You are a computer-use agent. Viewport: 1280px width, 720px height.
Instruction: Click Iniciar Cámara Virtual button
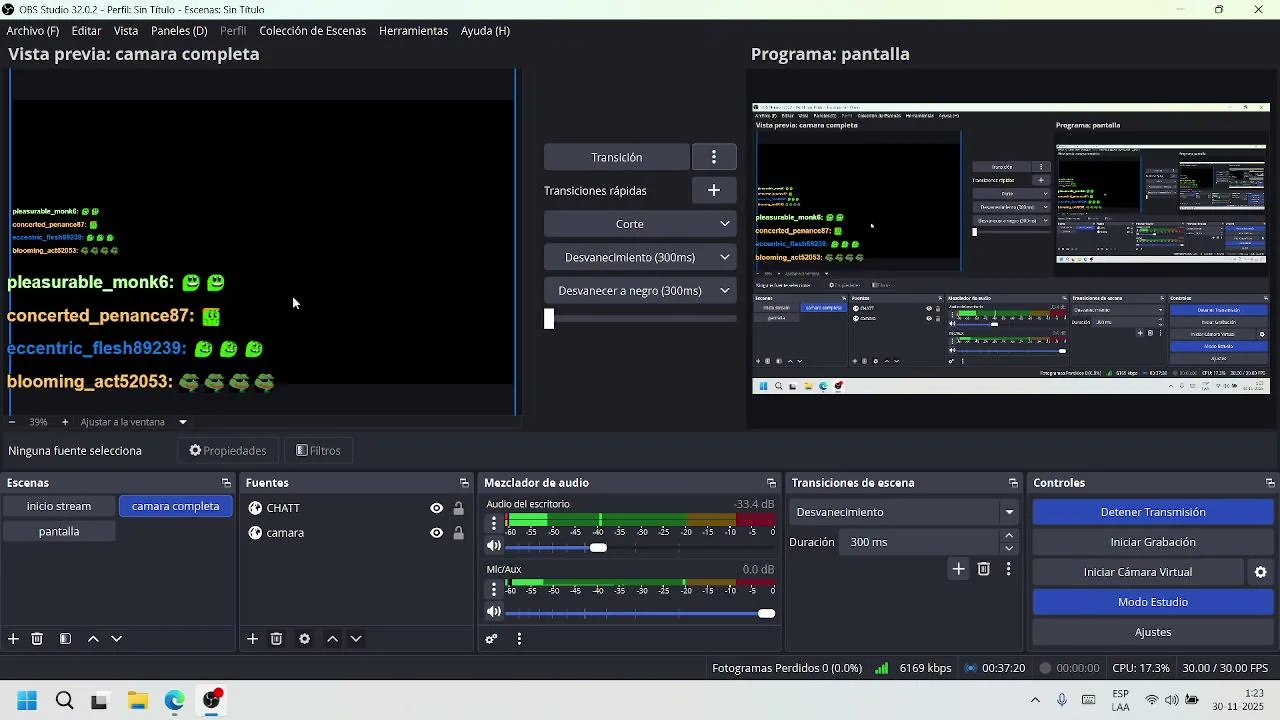pos(1138,572)
